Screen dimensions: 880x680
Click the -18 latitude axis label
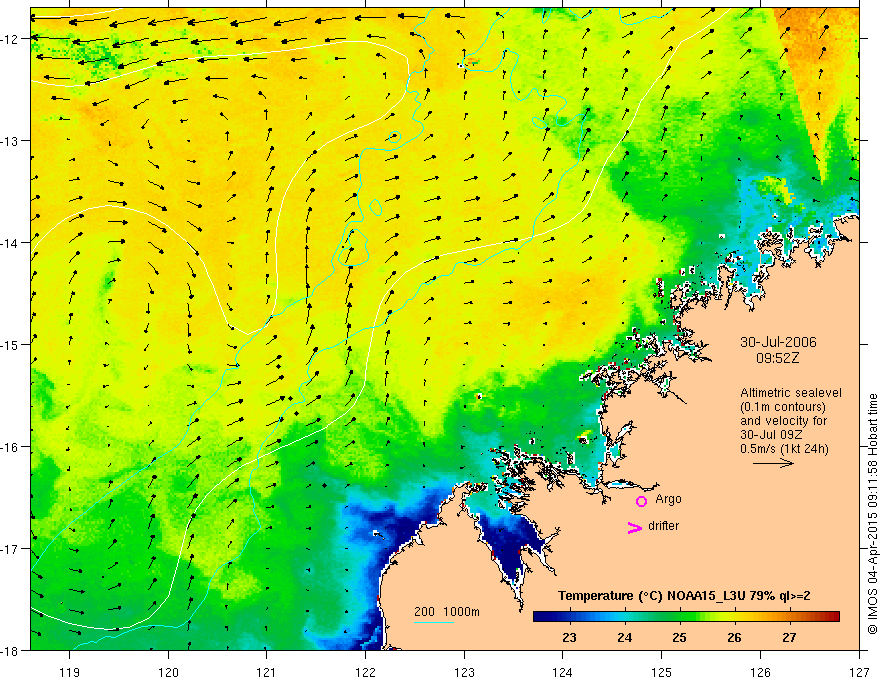click(x=11, y=651)
